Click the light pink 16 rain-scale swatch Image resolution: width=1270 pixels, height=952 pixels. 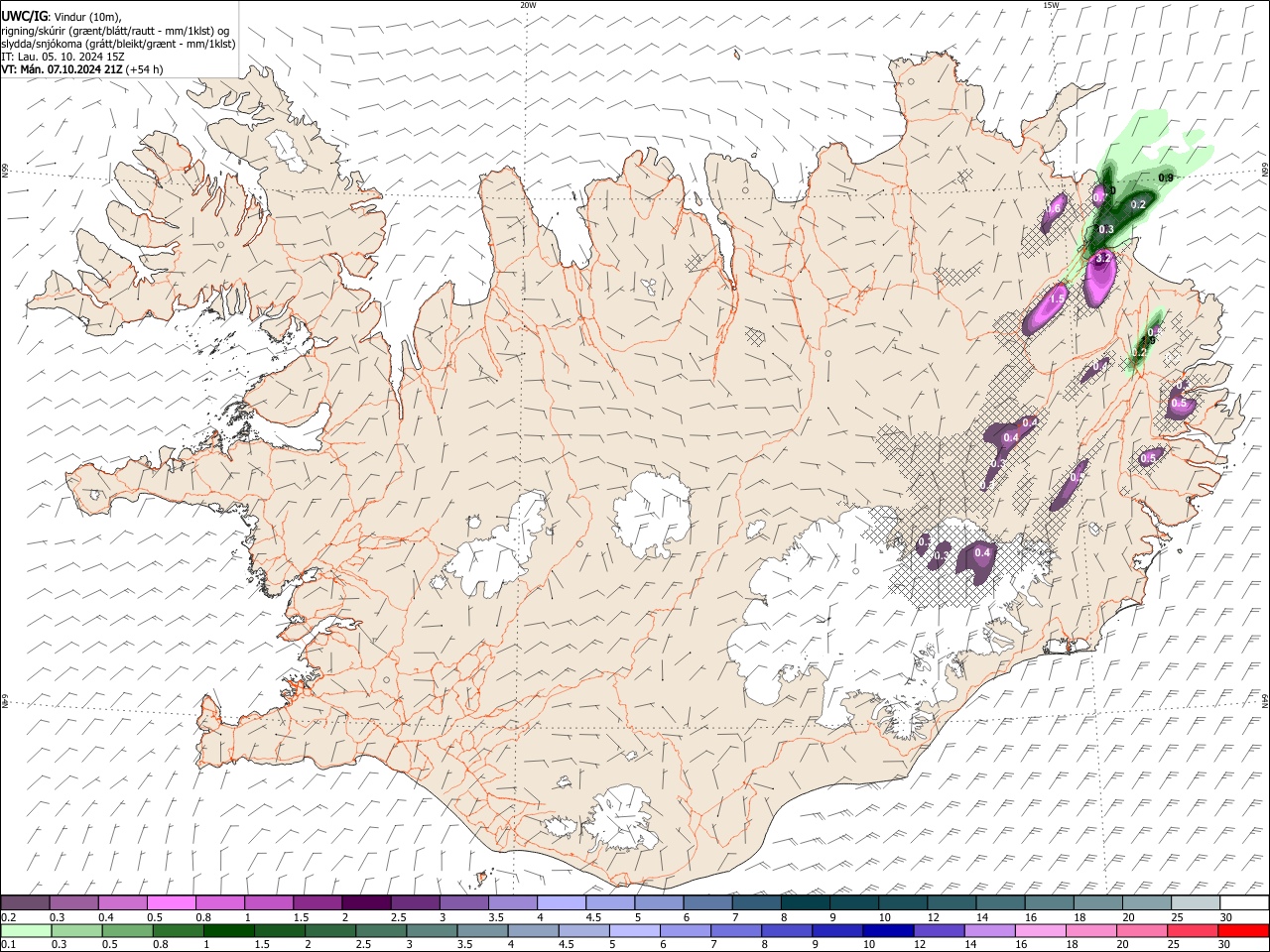coord(1041,931)
